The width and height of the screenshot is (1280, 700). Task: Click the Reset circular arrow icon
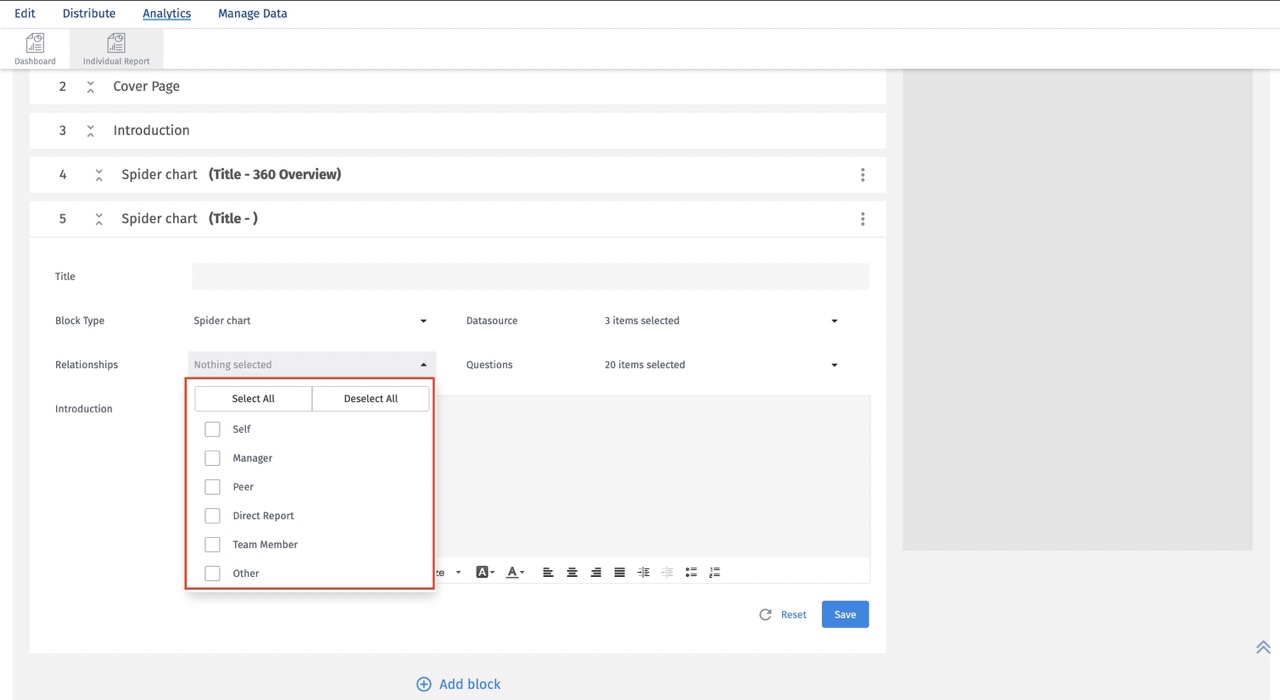point(766,614)
